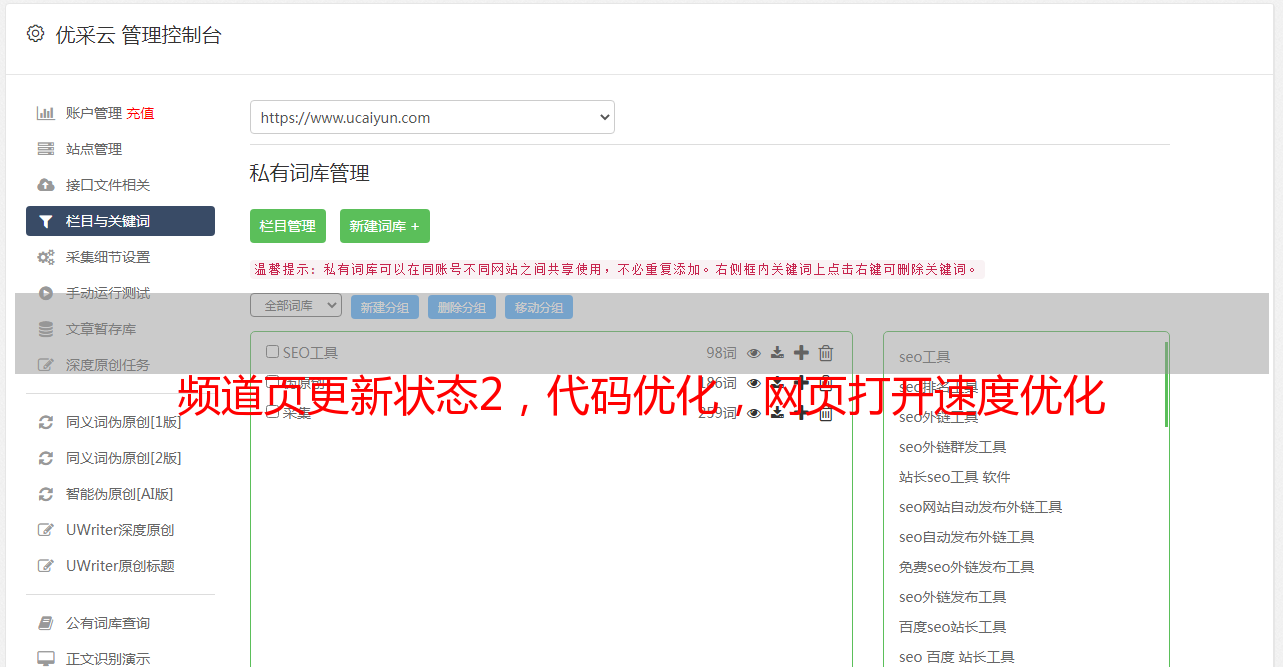This screenshot has width=1283, height=667.
Task: Click the edit icon for UWriter深度原创
Action: coord(46,530)
